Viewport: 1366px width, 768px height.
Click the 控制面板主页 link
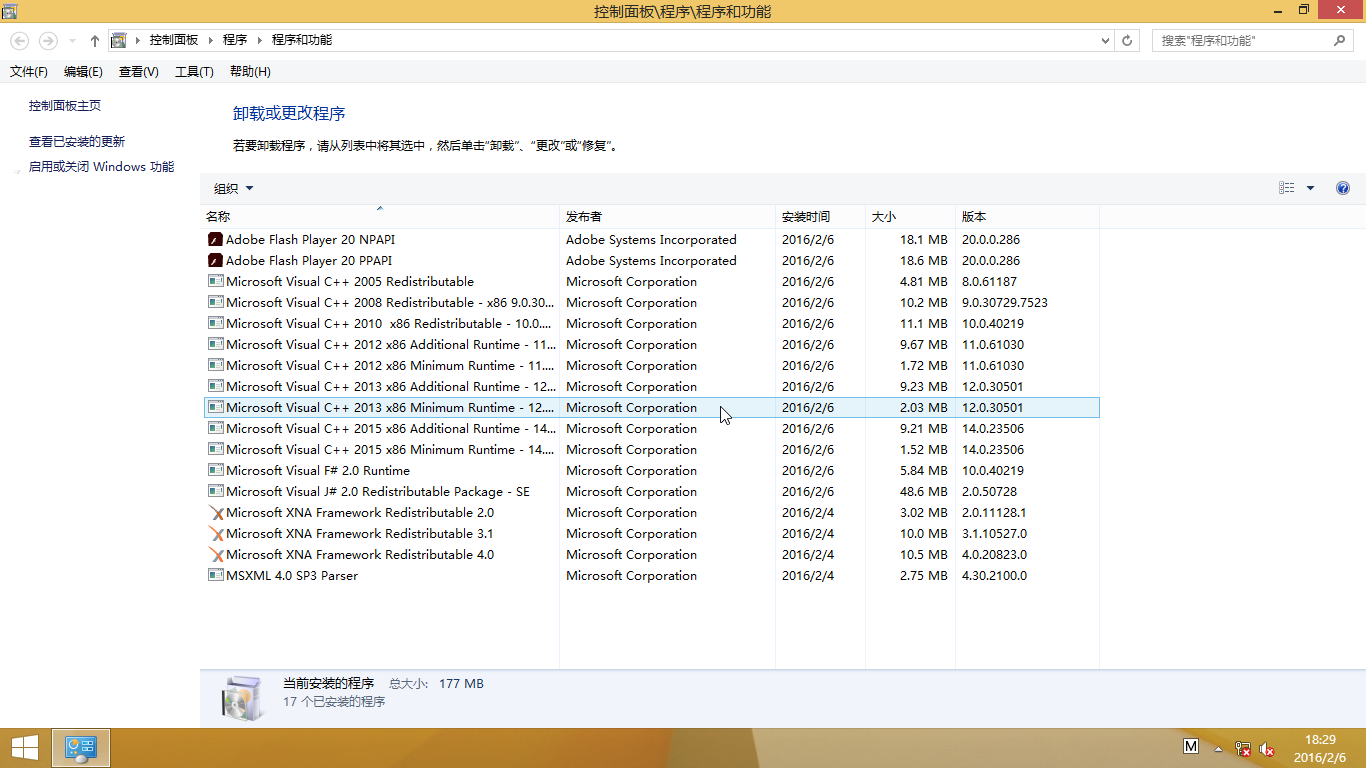tap(65, 106)
